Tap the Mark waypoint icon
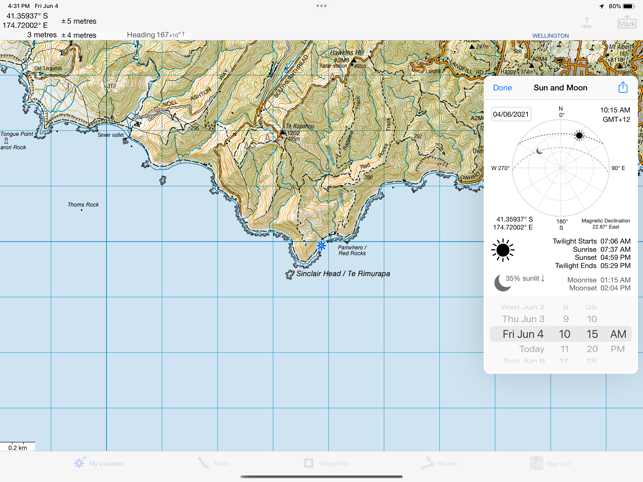The width and height of the screenshot is (643, 482). tap(626, 21)
